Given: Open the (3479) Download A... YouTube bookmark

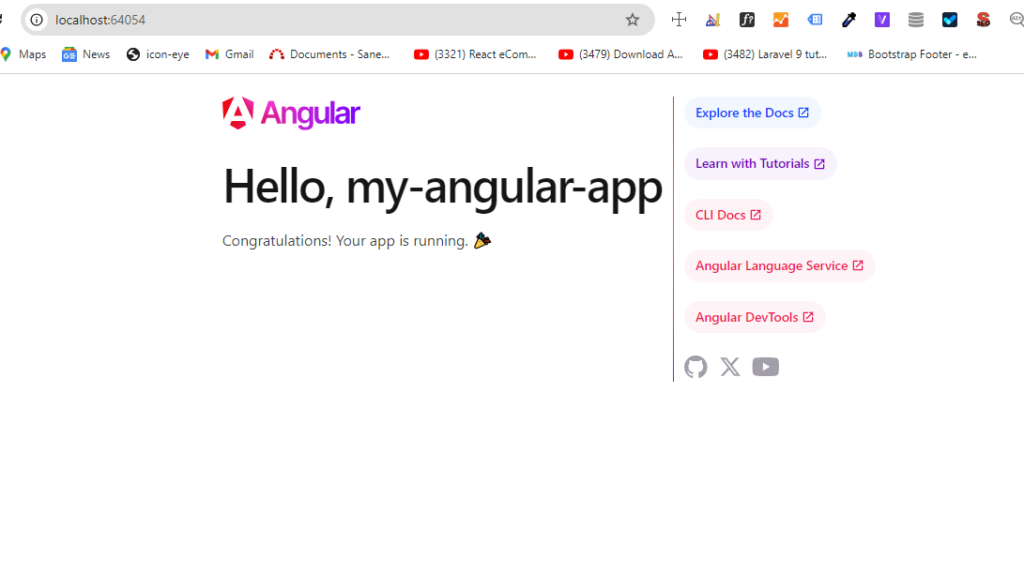Looking at the screenshot, I should click(620, 54).
